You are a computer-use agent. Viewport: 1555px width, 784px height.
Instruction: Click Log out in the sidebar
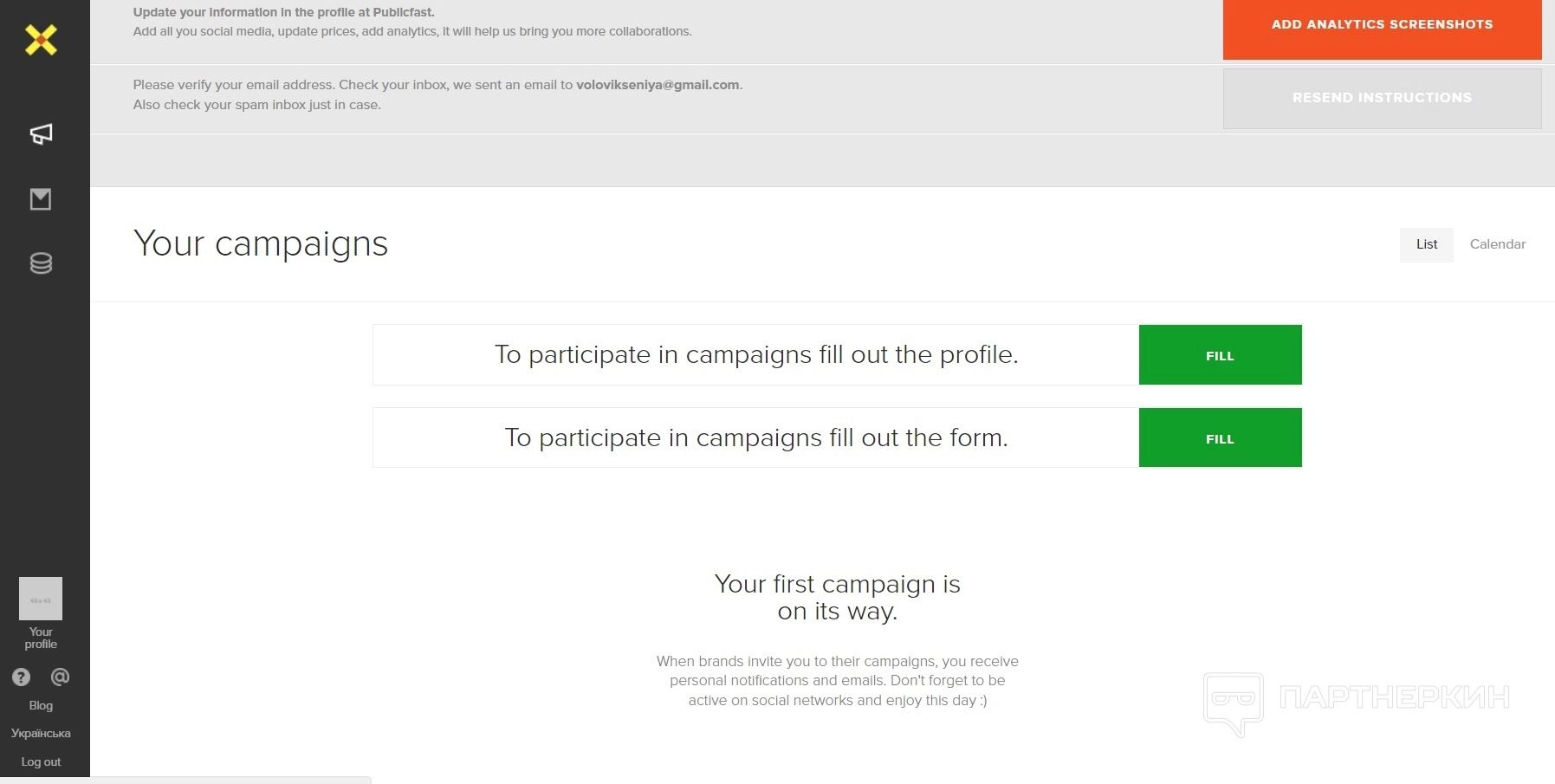point(41,762)
